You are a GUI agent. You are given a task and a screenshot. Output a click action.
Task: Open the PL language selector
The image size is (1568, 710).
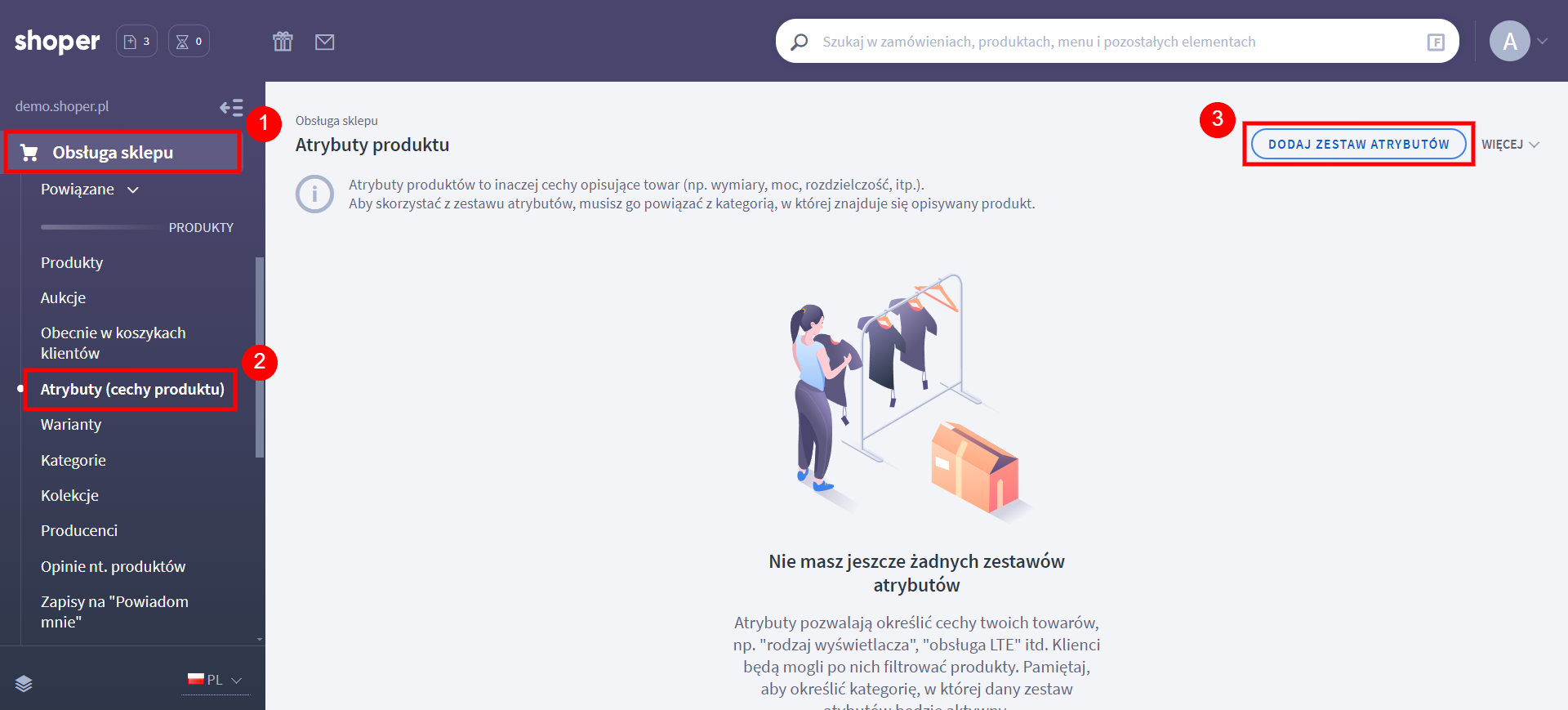coord(216,680)
